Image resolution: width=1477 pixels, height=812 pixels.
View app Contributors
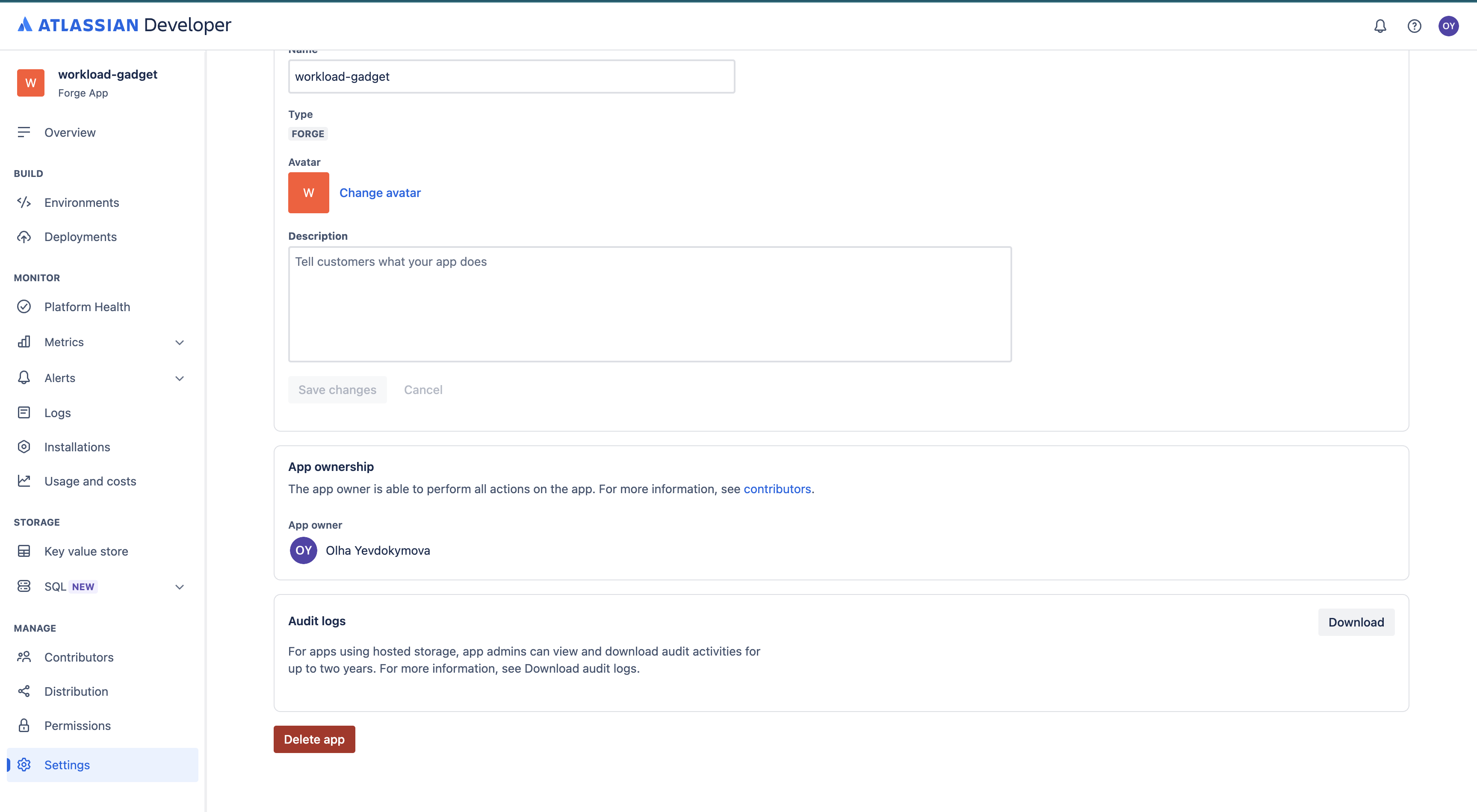point(79,657)
